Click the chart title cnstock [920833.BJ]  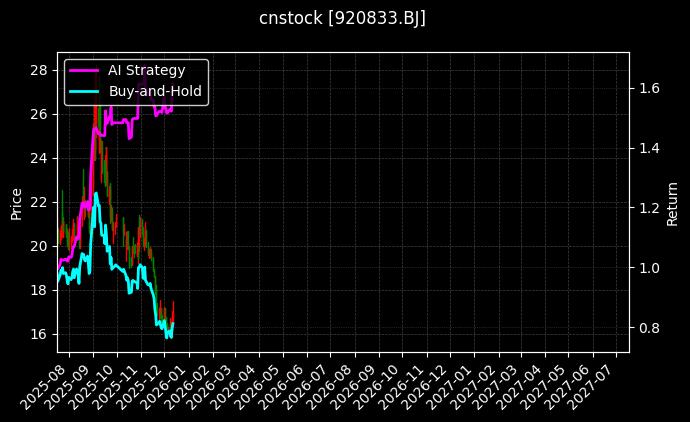[344, 18]
